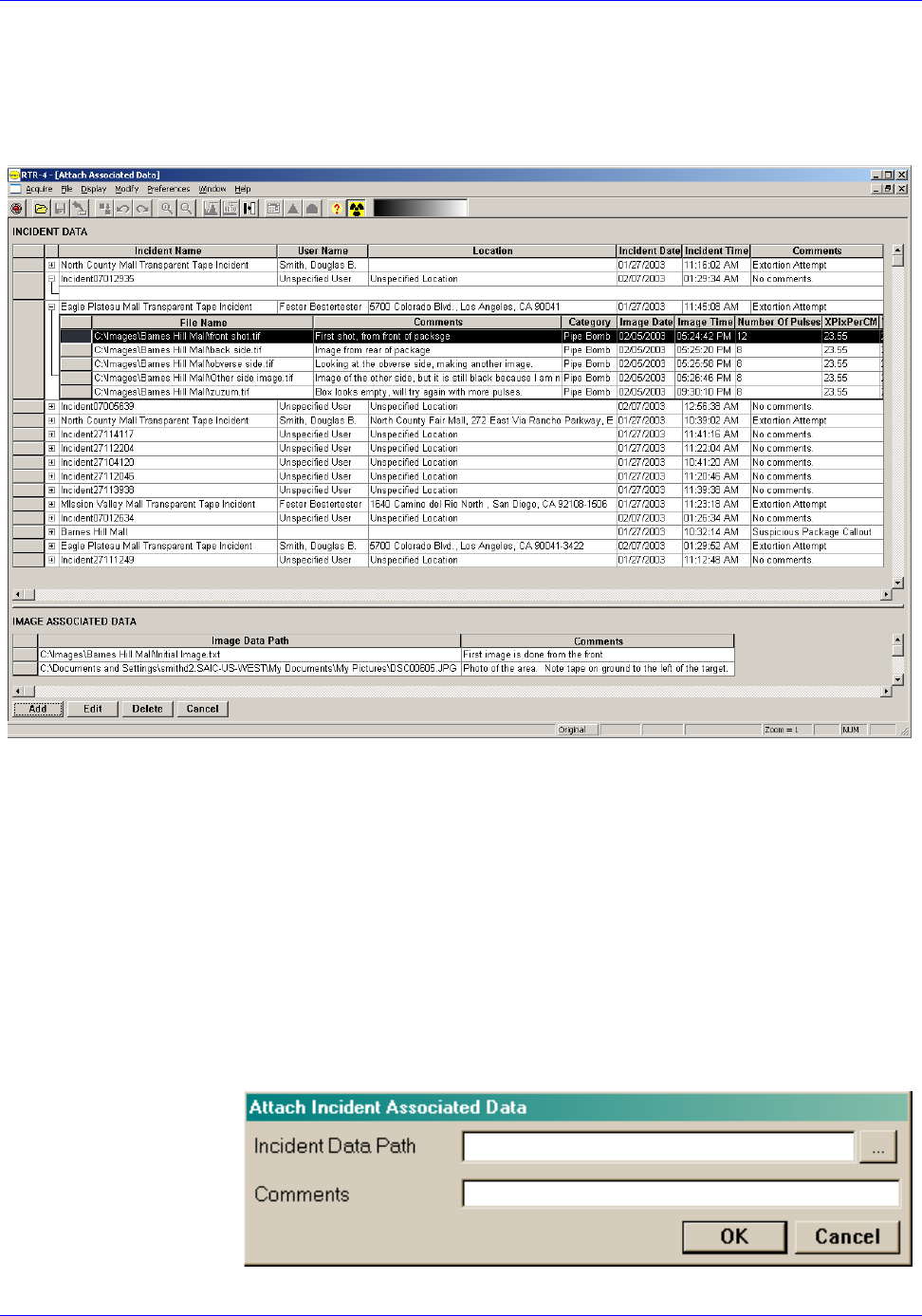Expand the Incident27114117 row
922x1316 pixels.
tap(52, 435)
